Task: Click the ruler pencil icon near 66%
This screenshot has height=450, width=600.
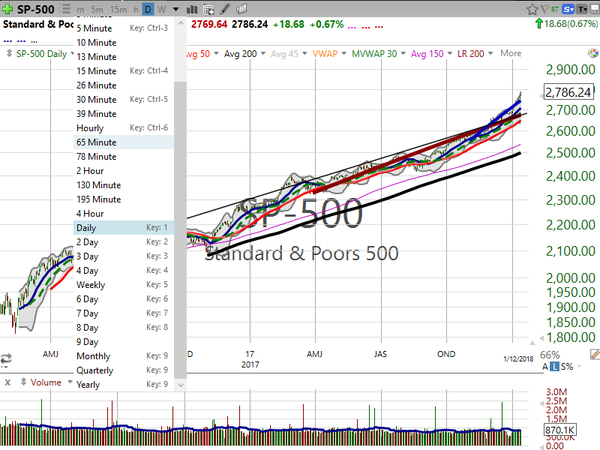Action: tap(595, 354)
